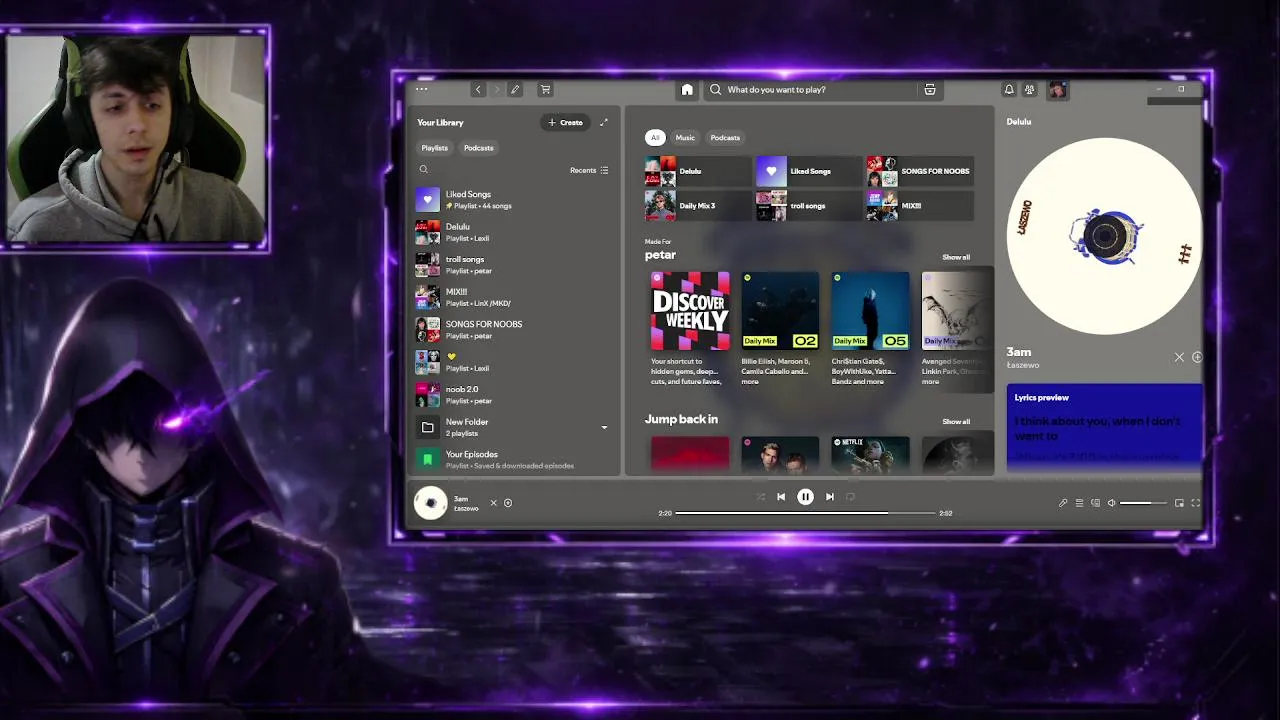Viewport: 1280px width, 720px height.
Task: Open Connect to a device icon
Action: [x=1095, y=503]
